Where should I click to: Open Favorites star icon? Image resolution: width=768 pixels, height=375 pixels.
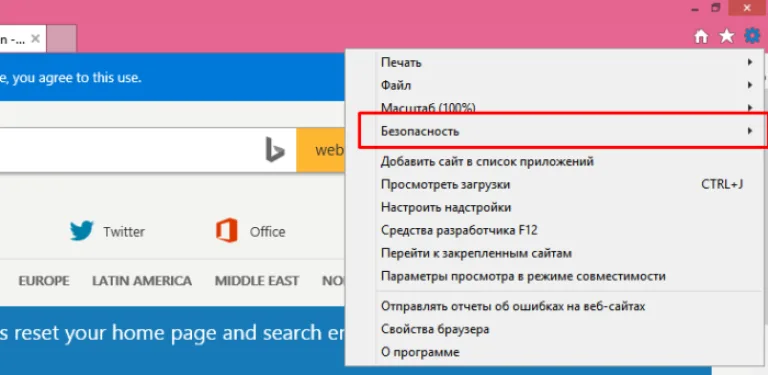click(x=726, y=36)
